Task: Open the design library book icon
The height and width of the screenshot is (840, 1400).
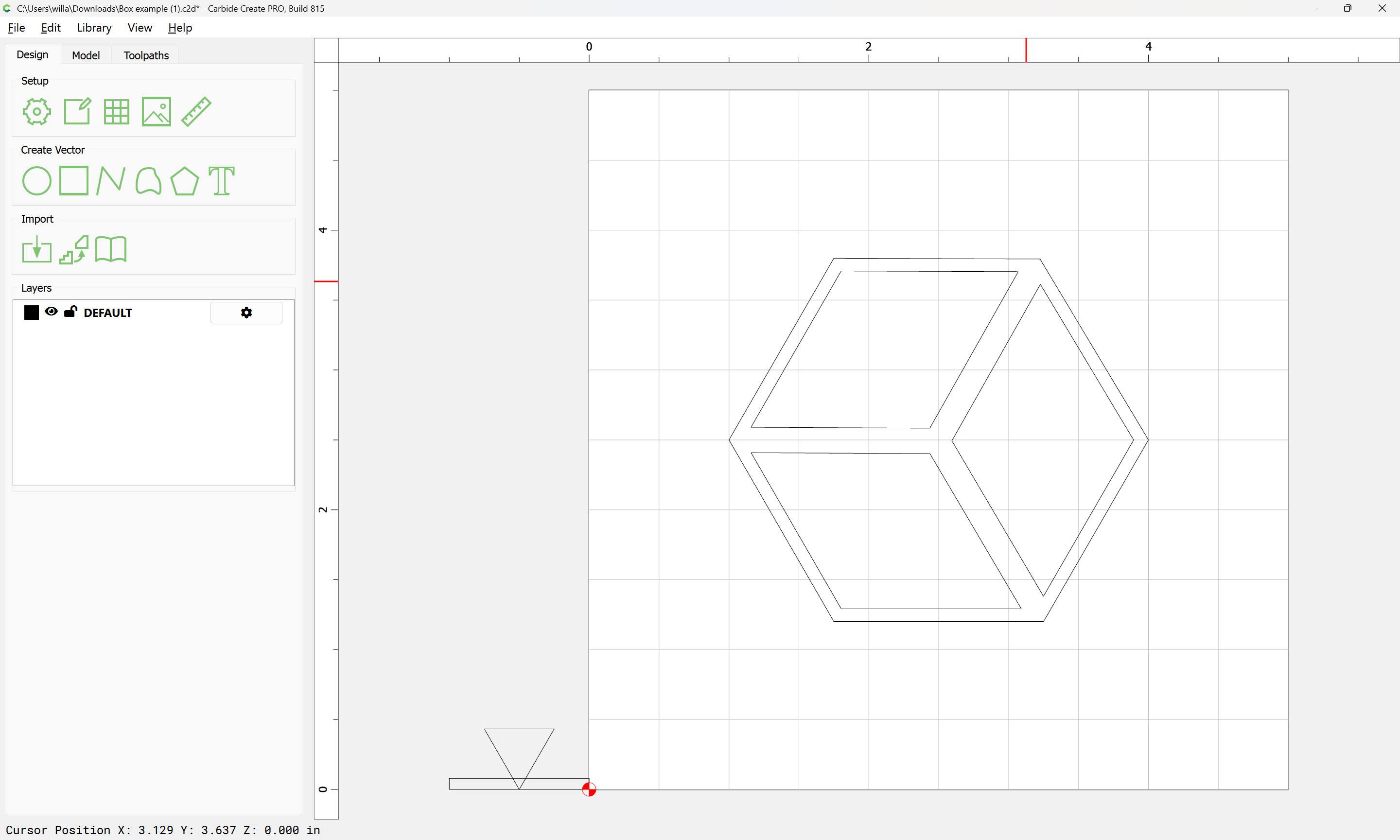Action: 111,249
